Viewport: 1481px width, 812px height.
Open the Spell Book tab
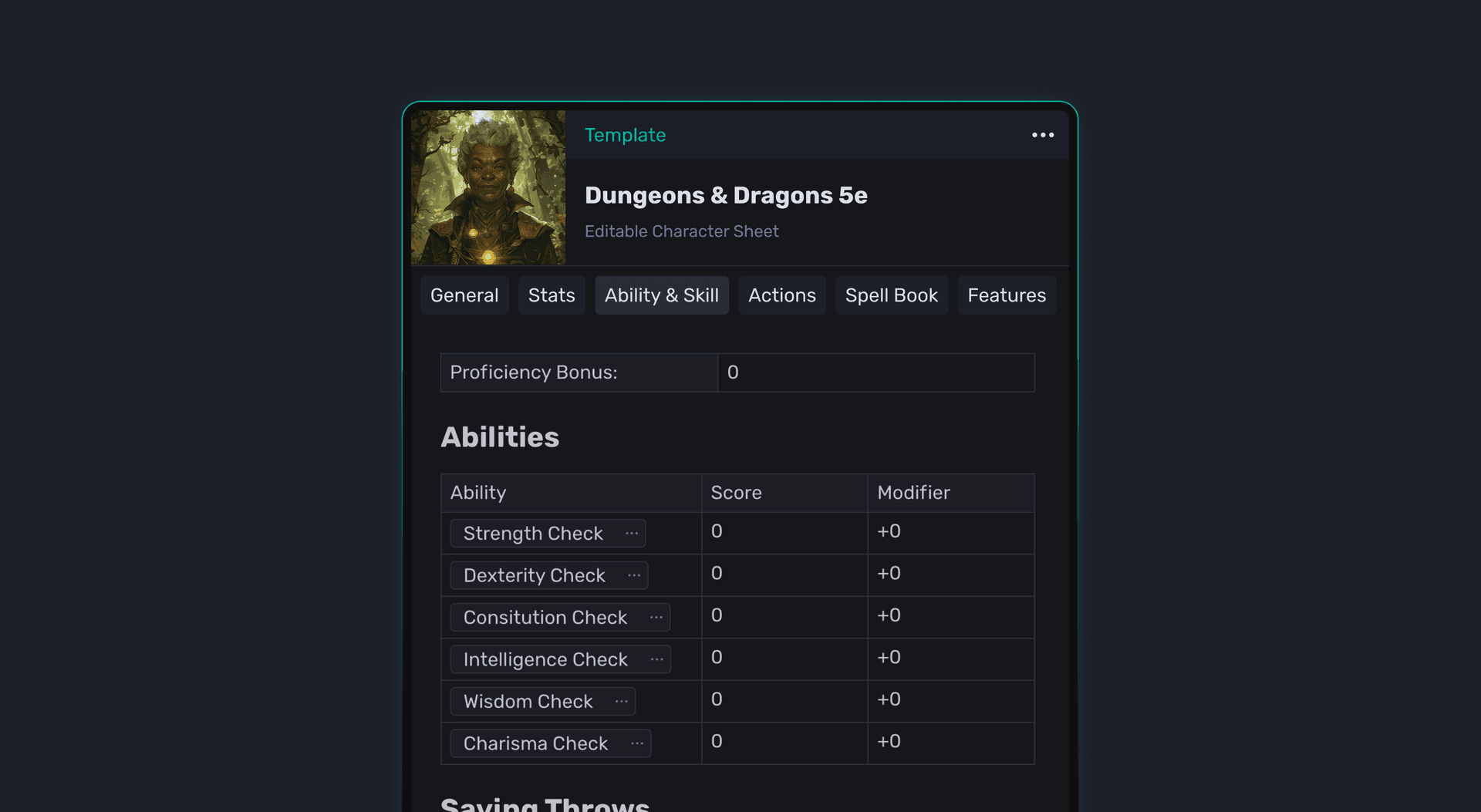point(892,295)
